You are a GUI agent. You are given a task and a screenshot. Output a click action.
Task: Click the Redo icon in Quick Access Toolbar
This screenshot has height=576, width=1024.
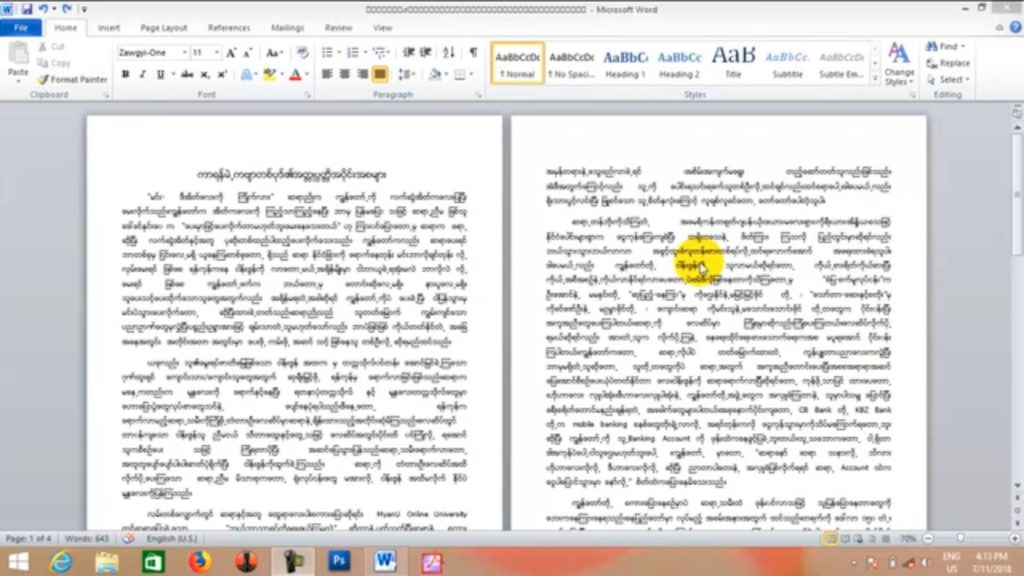point(67,9)
